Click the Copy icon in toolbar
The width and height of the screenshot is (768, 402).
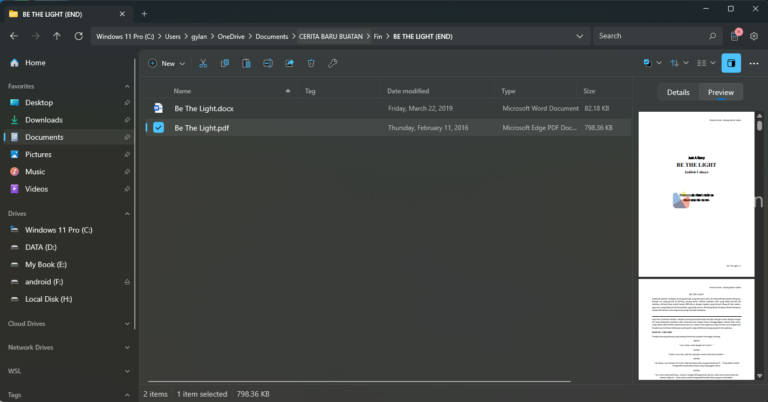click(225, 63)
